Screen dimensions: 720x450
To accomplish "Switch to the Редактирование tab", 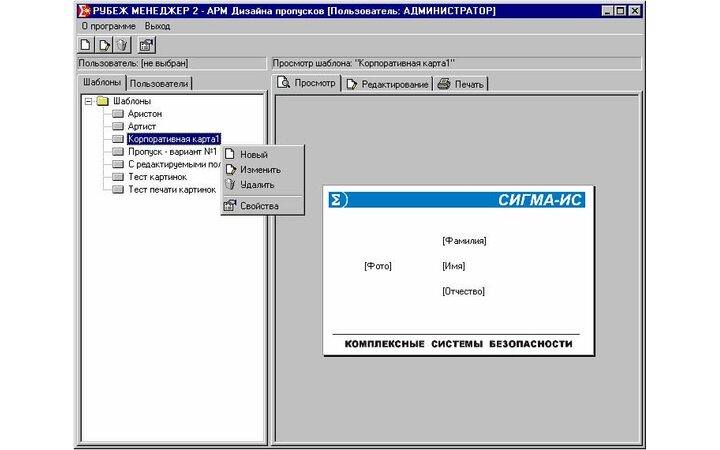I will click(387, 84).
